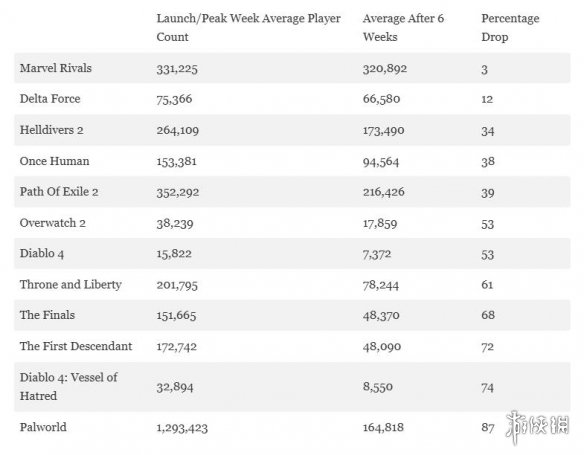Click Path Of Exile 2 entry
The height and width of the screenshot is (455, 584).
coord(59,192)
